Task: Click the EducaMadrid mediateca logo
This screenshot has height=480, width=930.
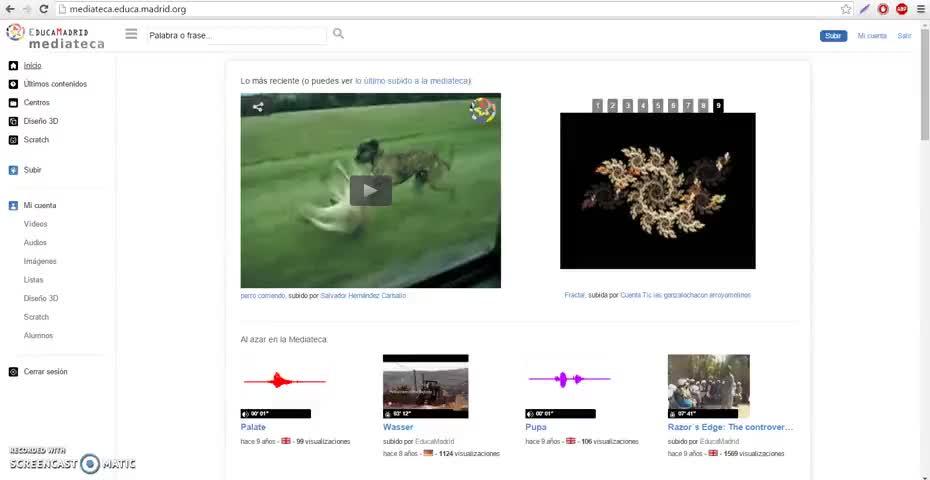Action: click(55, 36)
